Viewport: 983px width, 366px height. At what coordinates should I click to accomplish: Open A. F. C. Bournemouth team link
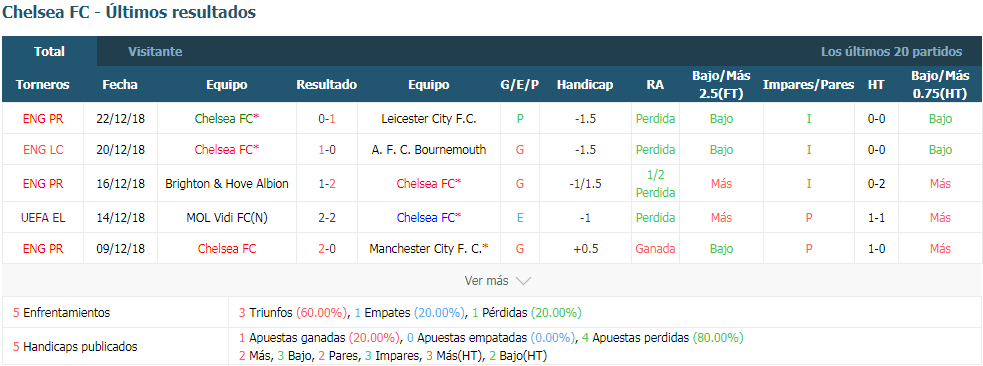click(x=429, y=150)
